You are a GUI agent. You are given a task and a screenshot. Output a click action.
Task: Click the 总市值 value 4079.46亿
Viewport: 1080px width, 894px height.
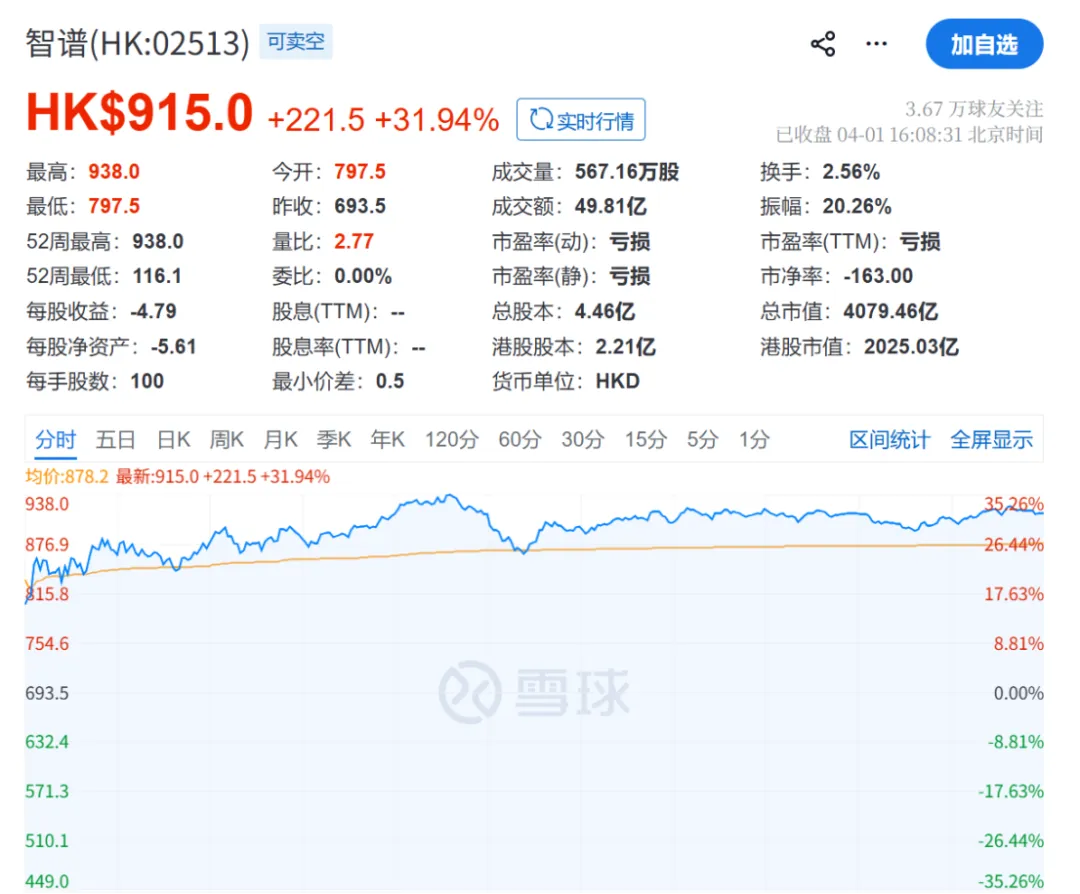(x=891, y=311)
